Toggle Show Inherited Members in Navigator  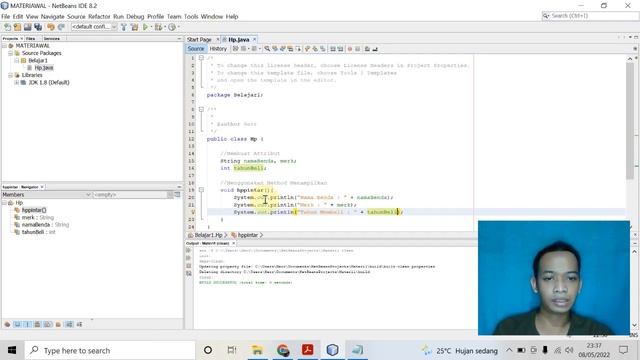click(7, 324)
